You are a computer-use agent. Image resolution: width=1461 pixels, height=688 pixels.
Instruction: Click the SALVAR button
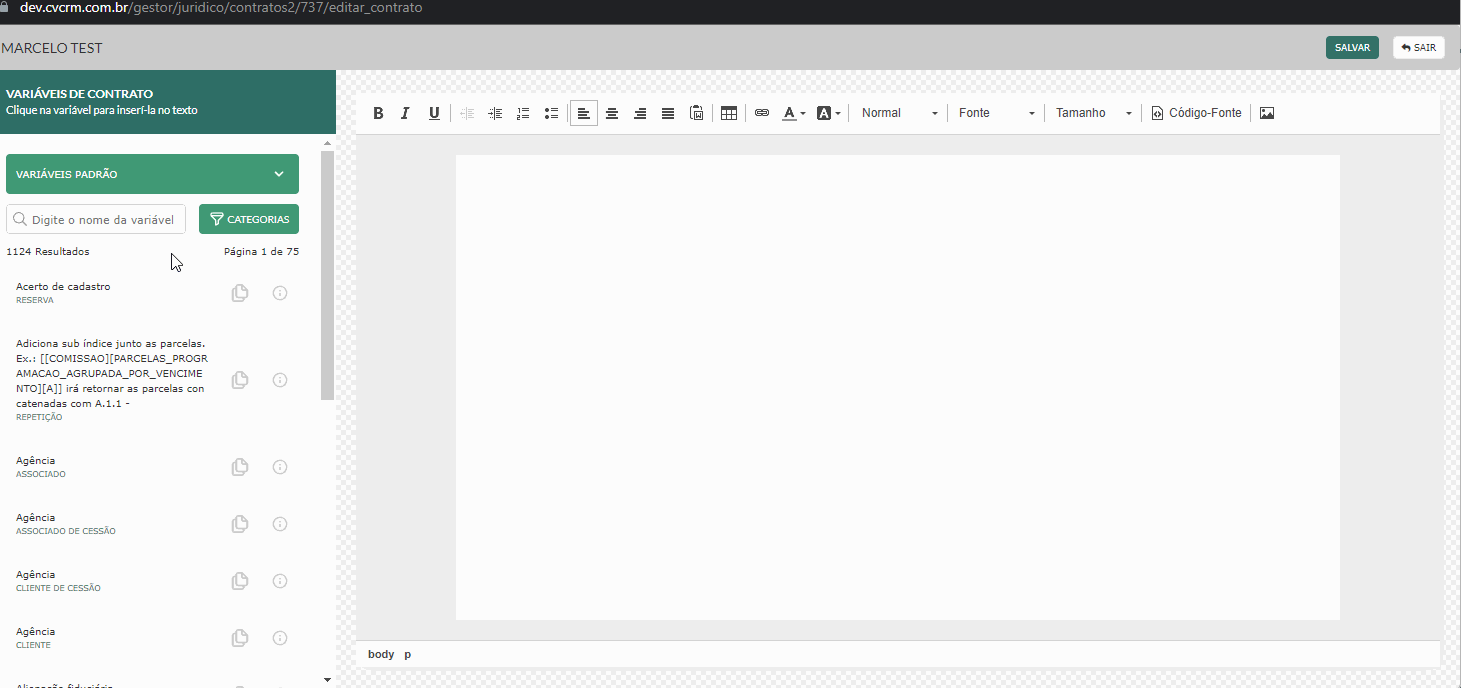(x=1352, y=47)
